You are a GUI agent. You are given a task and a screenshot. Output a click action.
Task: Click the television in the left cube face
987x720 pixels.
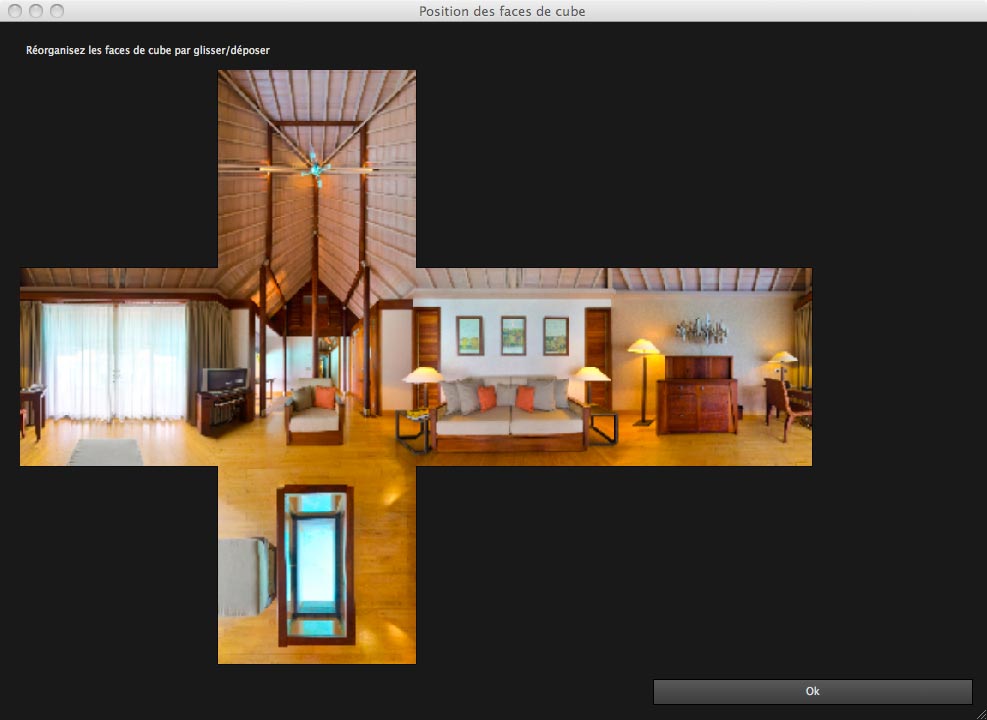click(224, 380)
